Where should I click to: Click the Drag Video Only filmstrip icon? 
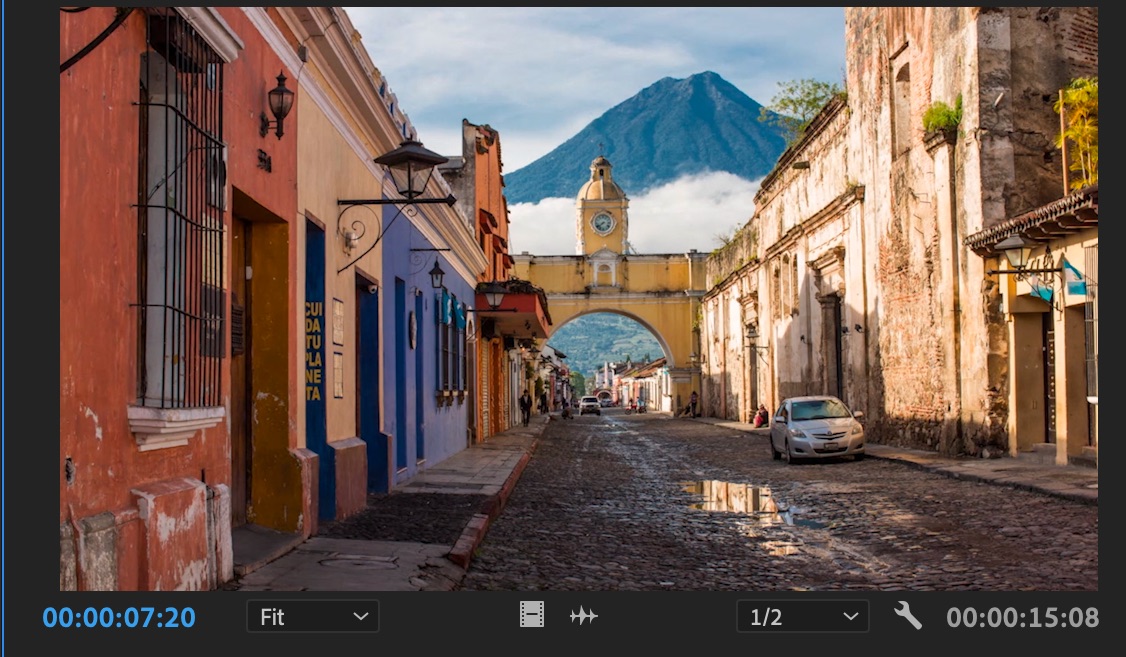pos(531,615)
